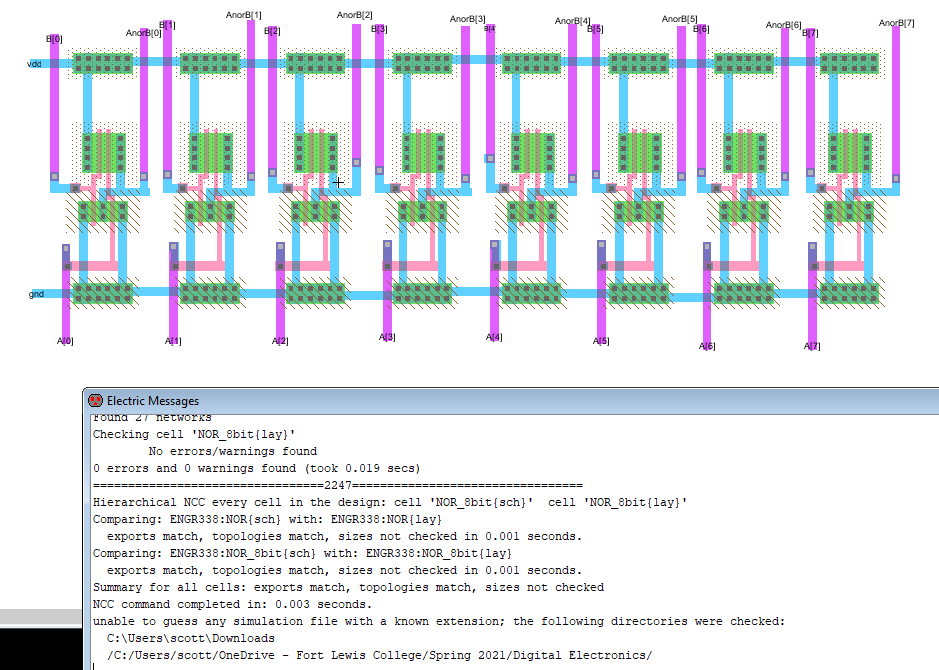939x670 pixels.
Task: Select the A[6] export label
Action: [x=707, y=346]
